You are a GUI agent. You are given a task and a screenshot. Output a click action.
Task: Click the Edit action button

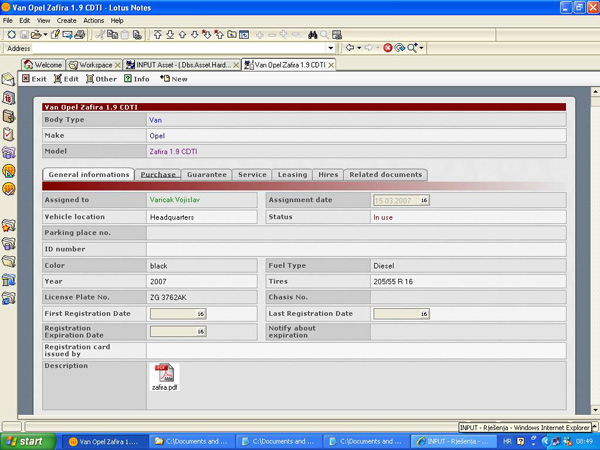pos(66,79)
